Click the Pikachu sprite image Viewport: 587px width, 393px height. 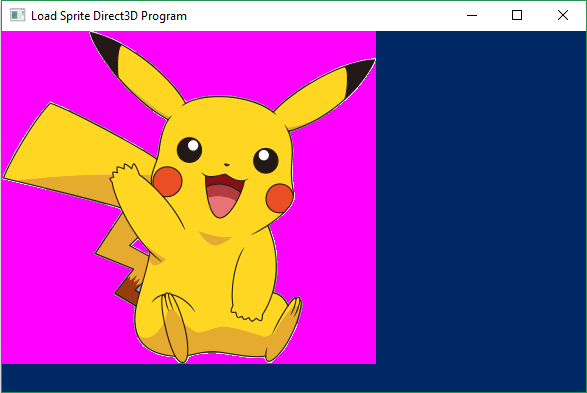(x=189, y=197)
